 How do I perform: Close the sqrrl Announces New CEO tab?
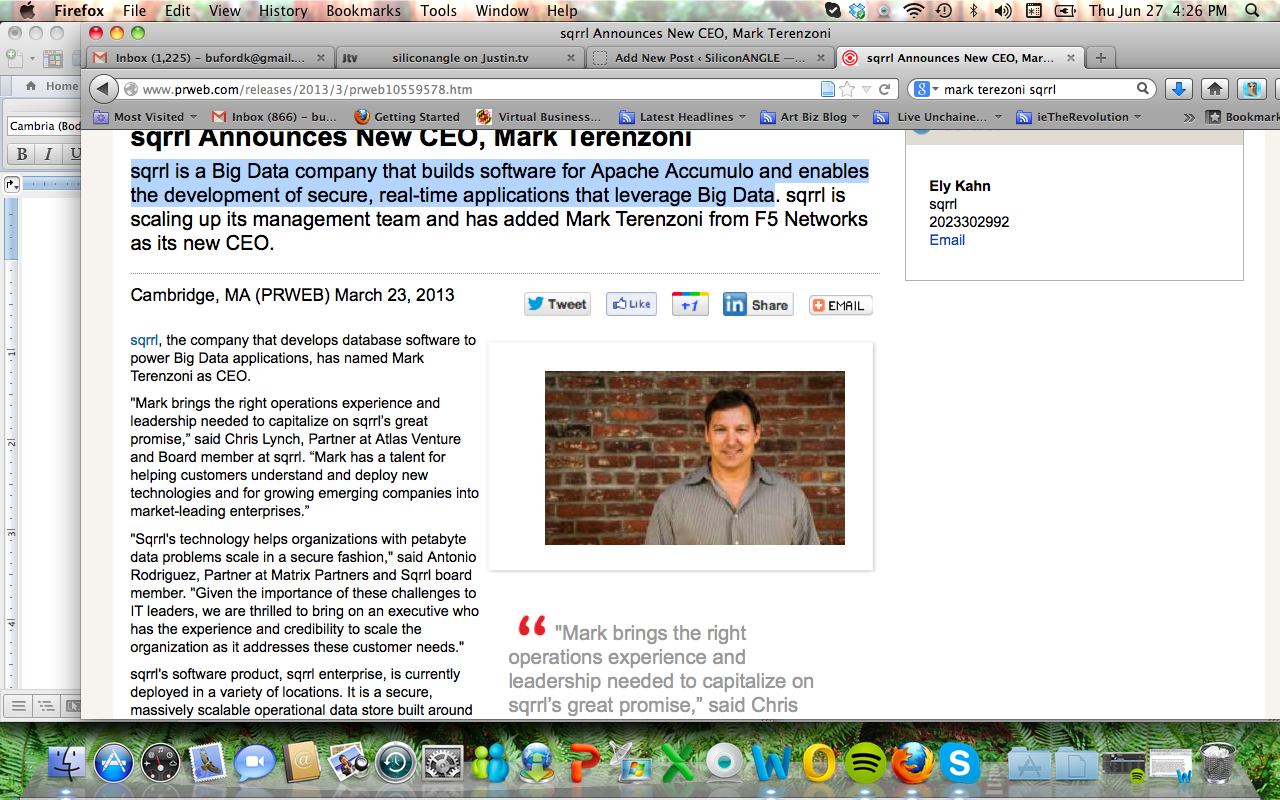pyautogui.click(x=1070, y=58)
